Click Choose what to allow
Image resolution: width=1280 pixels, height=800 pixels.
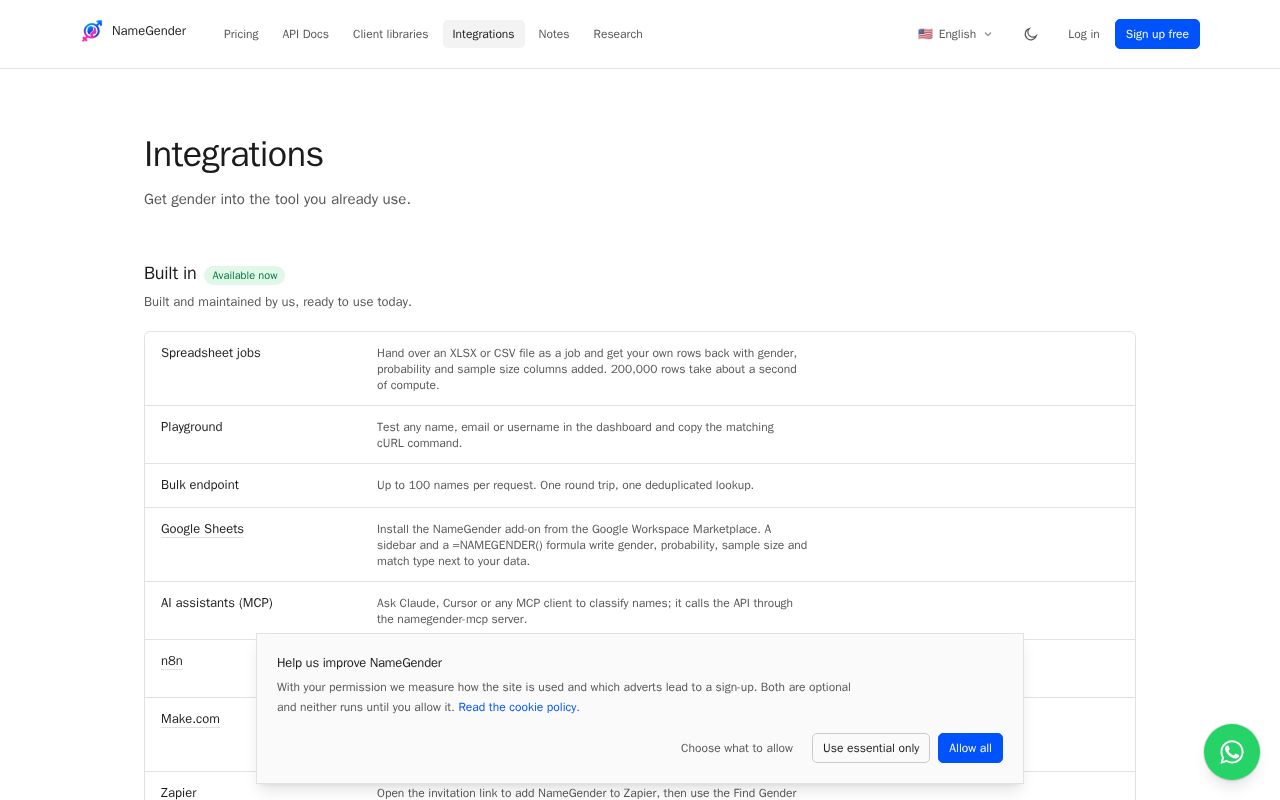click(737, 748)
